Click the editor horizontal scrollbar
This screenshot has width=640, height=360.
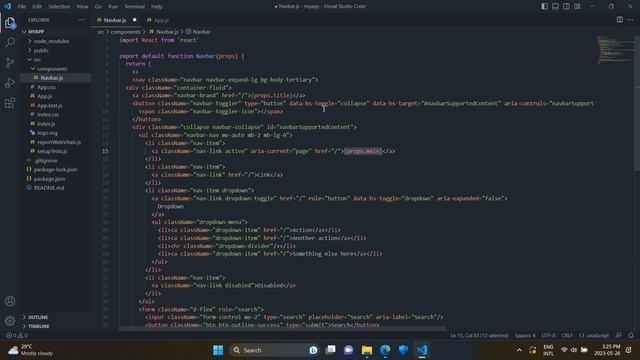[x=282, y=328]
